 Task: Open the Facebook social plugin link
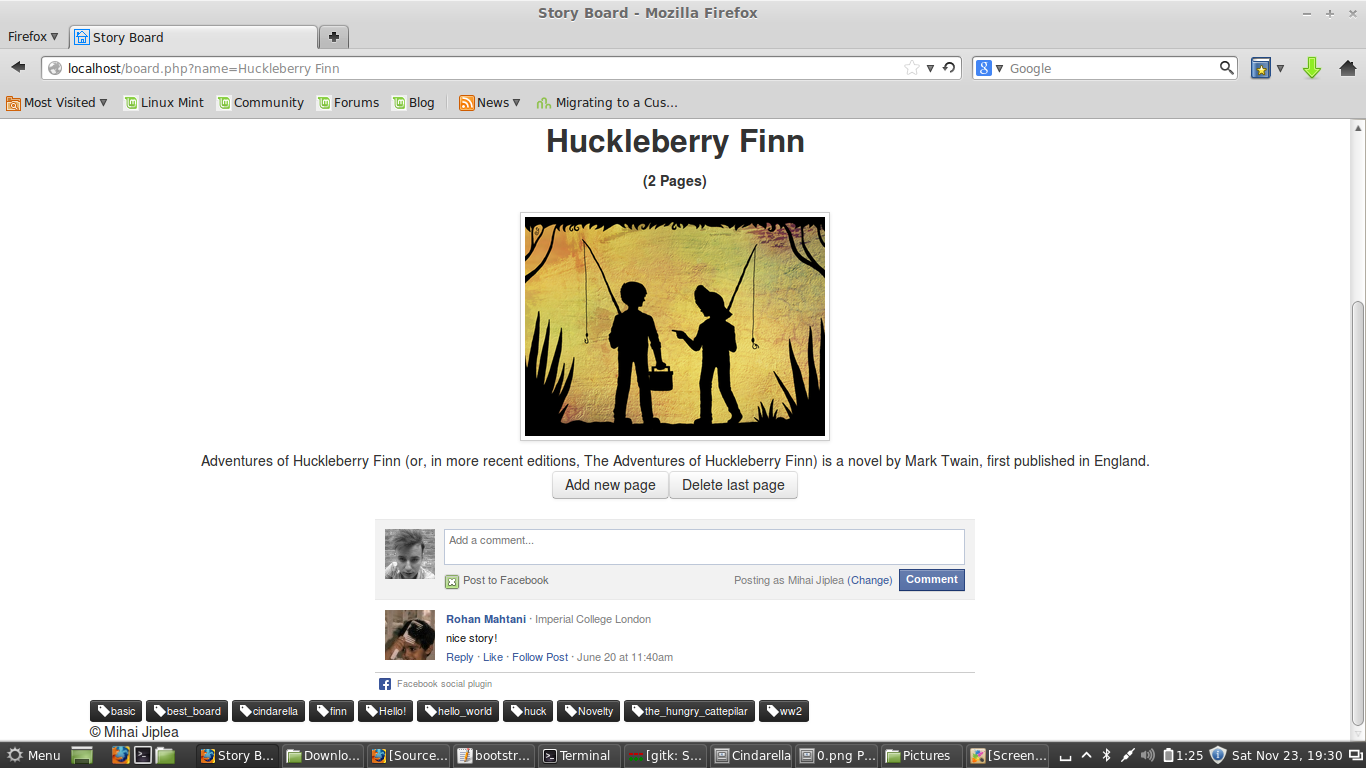pos(444,684)
